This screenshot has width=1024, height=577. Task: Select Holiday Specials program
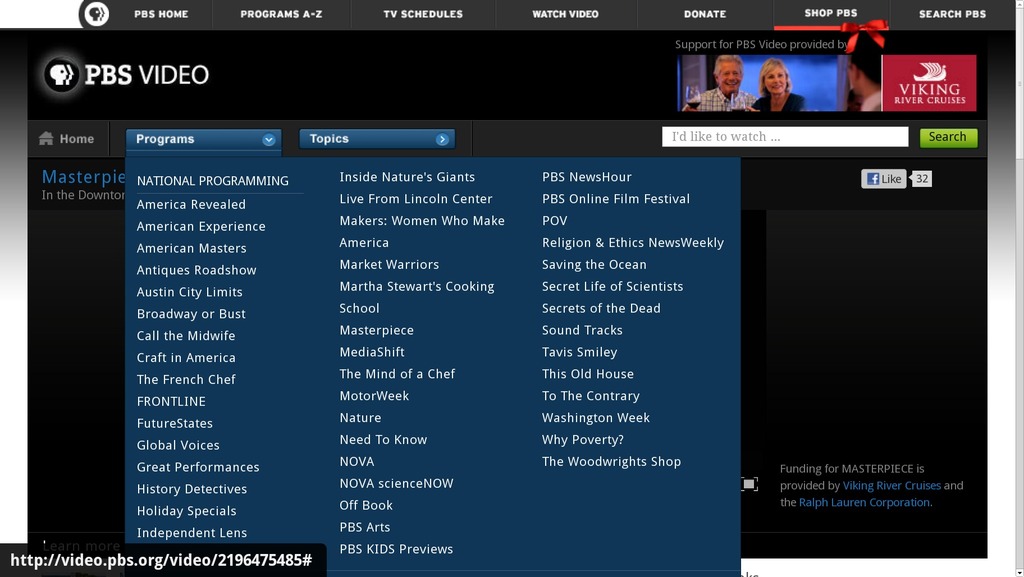point(187,510)
